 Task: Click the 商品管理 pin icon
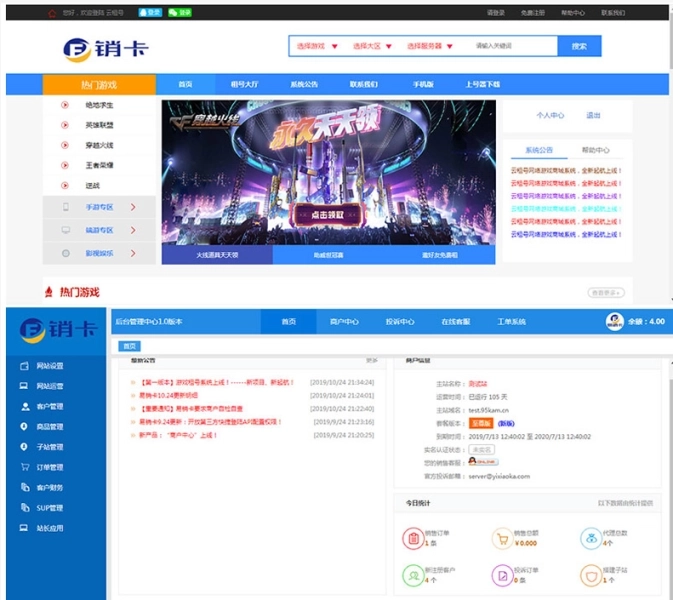click(24, 426)
